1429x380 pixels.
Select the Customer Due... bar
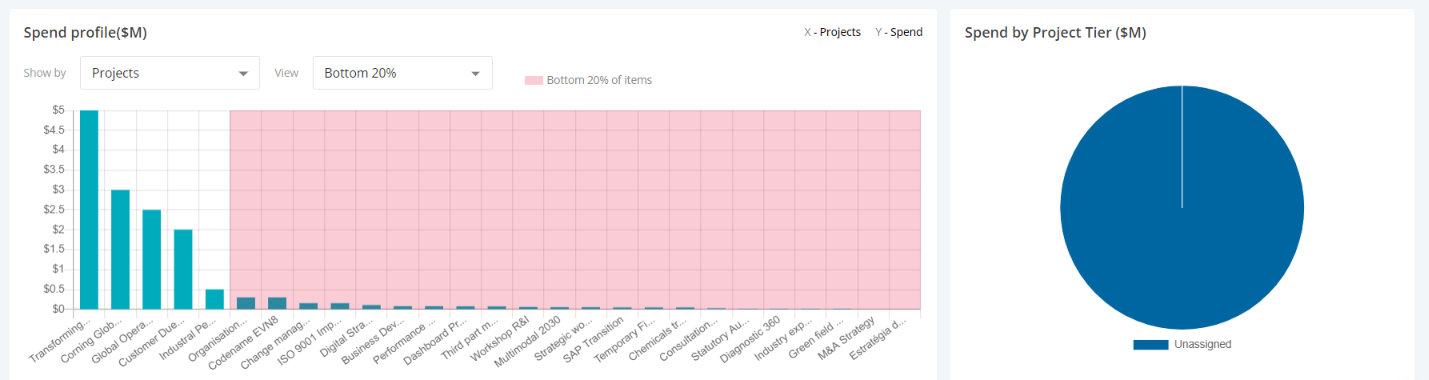[183, 269]
